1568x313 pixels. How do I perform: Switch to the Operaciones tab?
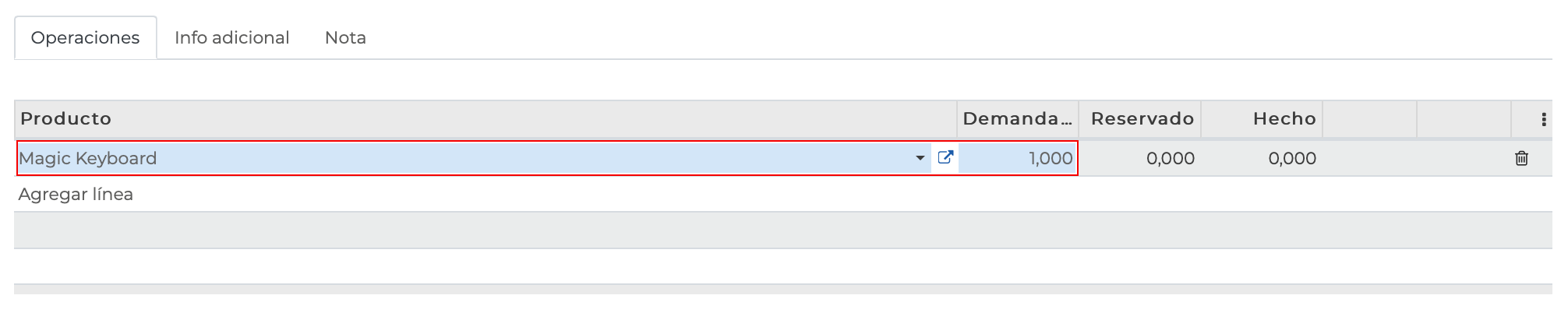tap(85, 37)
